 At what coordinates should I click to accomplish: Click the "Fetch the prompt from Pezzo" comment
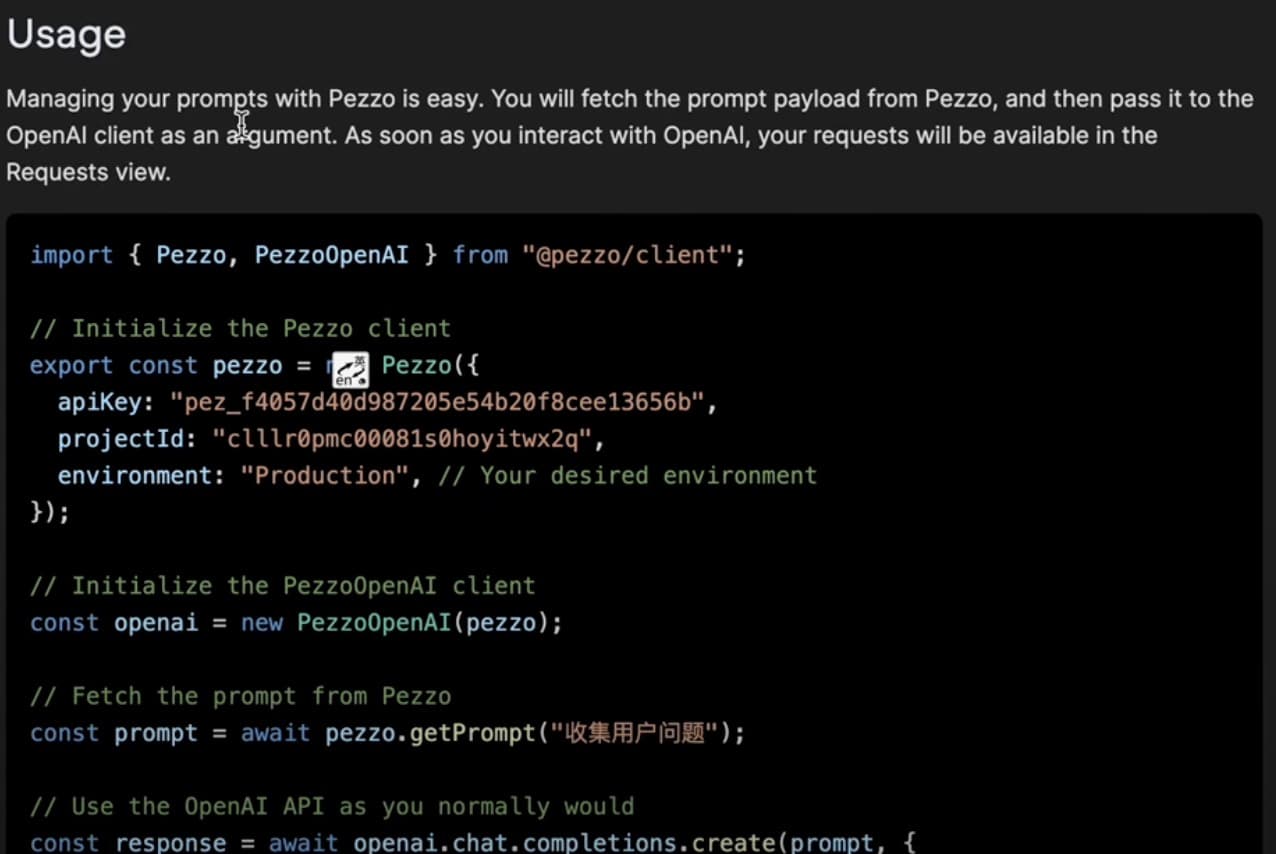pyautogui.click(x=240, y=696)
